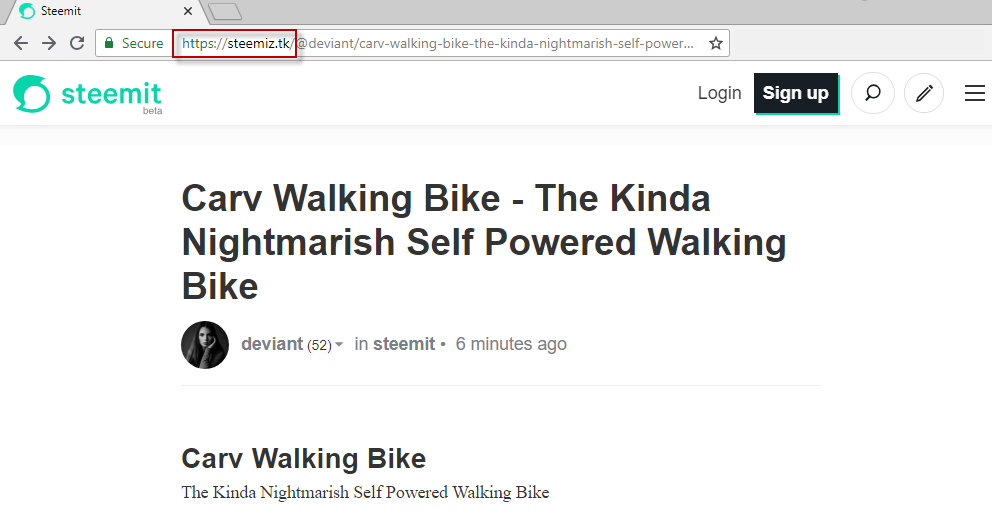992x513 pixels.
Task: Bookmark the page with star icon
Action: coord(716,43)
